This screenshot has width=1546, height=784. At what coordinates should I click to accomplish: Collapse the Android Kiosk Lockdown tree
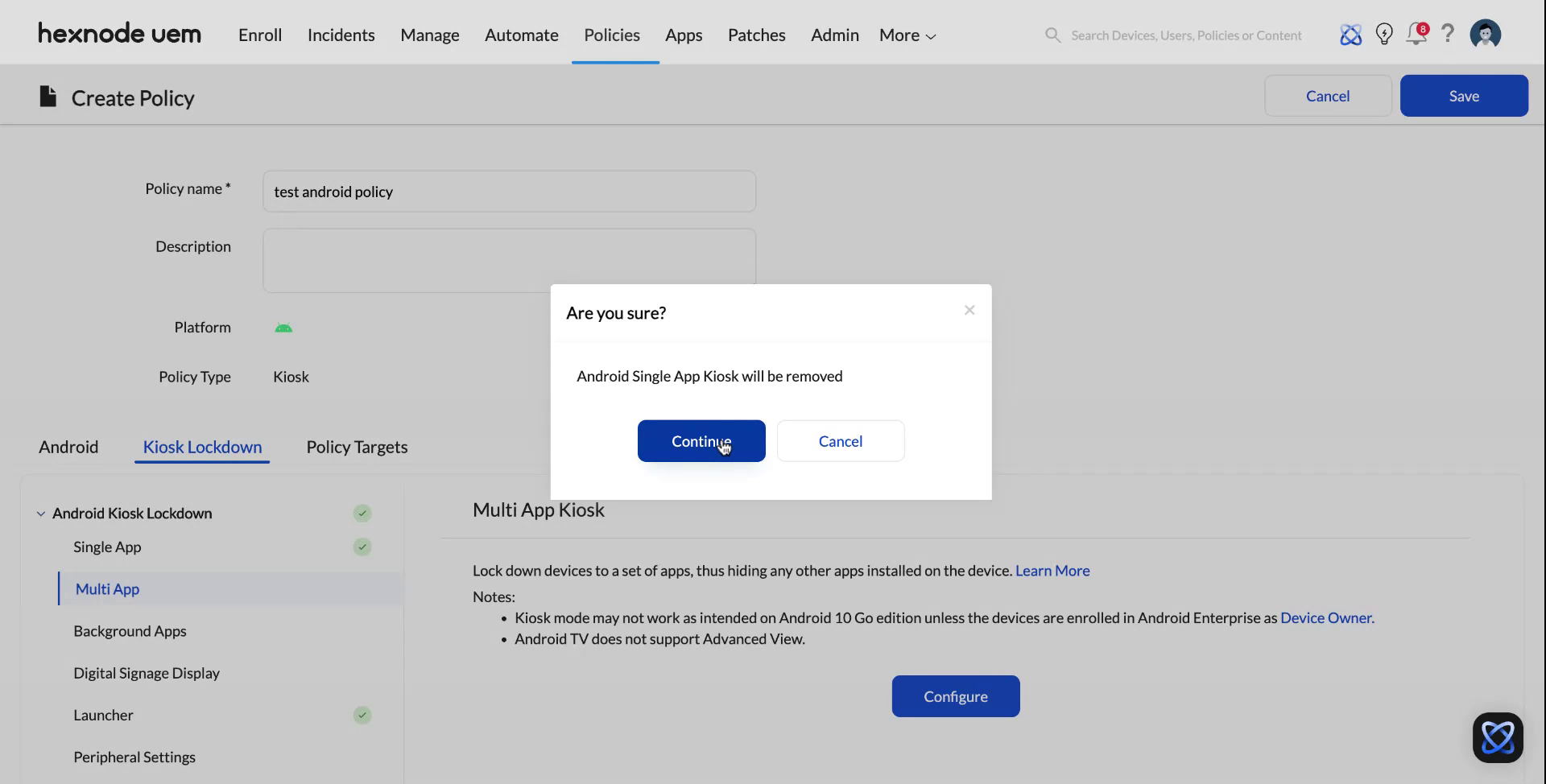pos(39,513)
